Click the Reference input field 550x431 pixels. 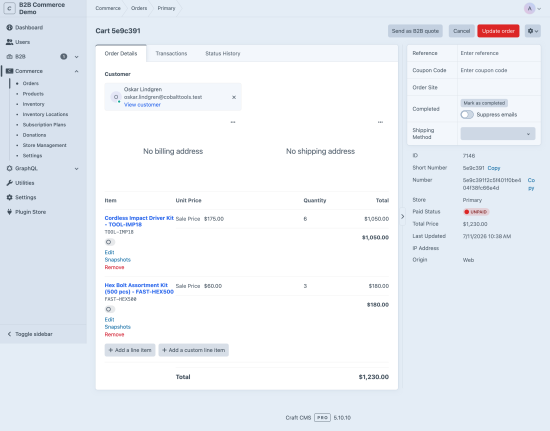(499, 53)
